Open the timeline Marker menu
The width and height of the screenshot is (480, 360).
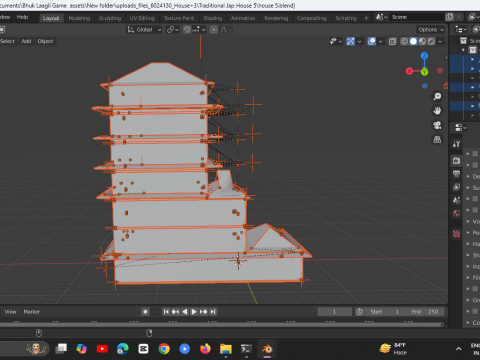[32, 312]
